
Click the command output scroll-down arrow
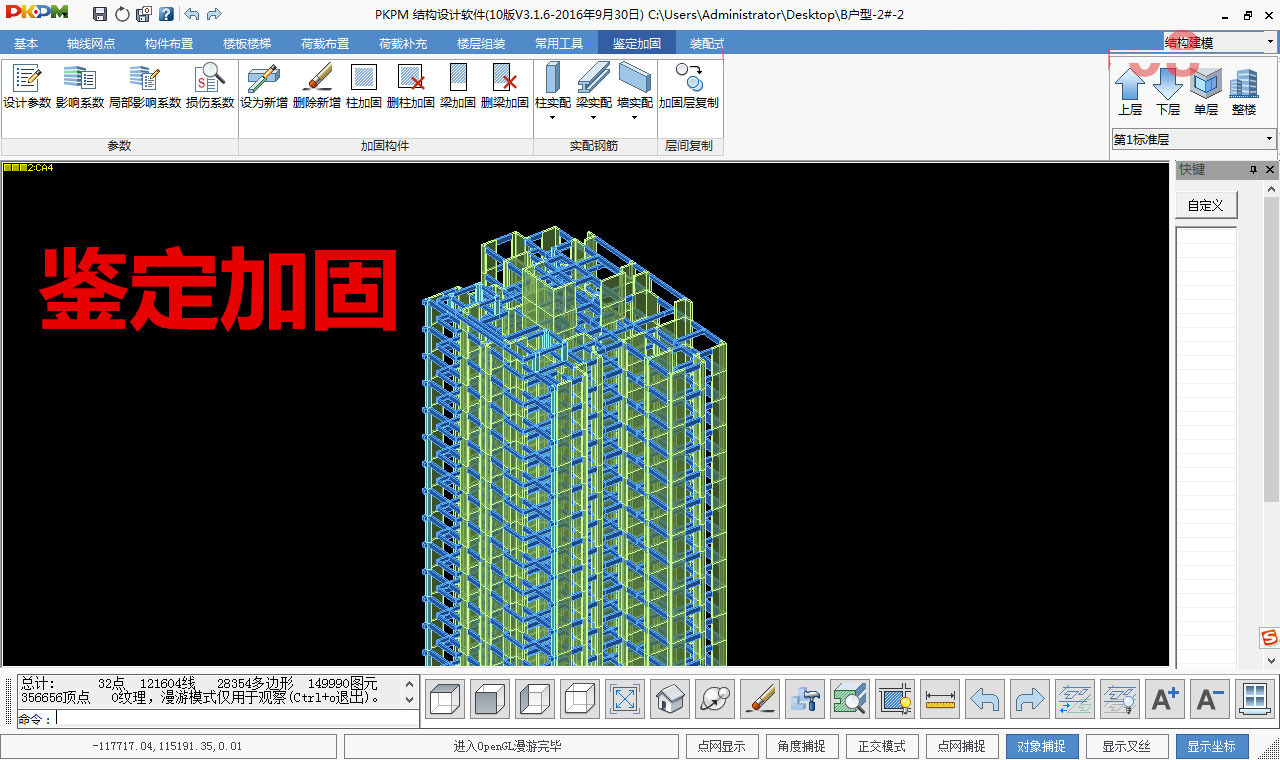409,698
